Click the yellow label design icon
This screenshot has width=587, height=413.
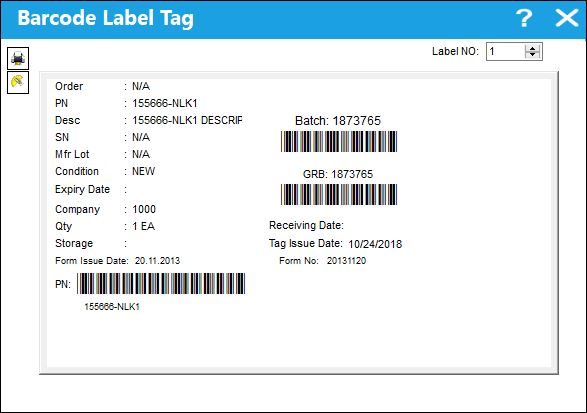18,82
